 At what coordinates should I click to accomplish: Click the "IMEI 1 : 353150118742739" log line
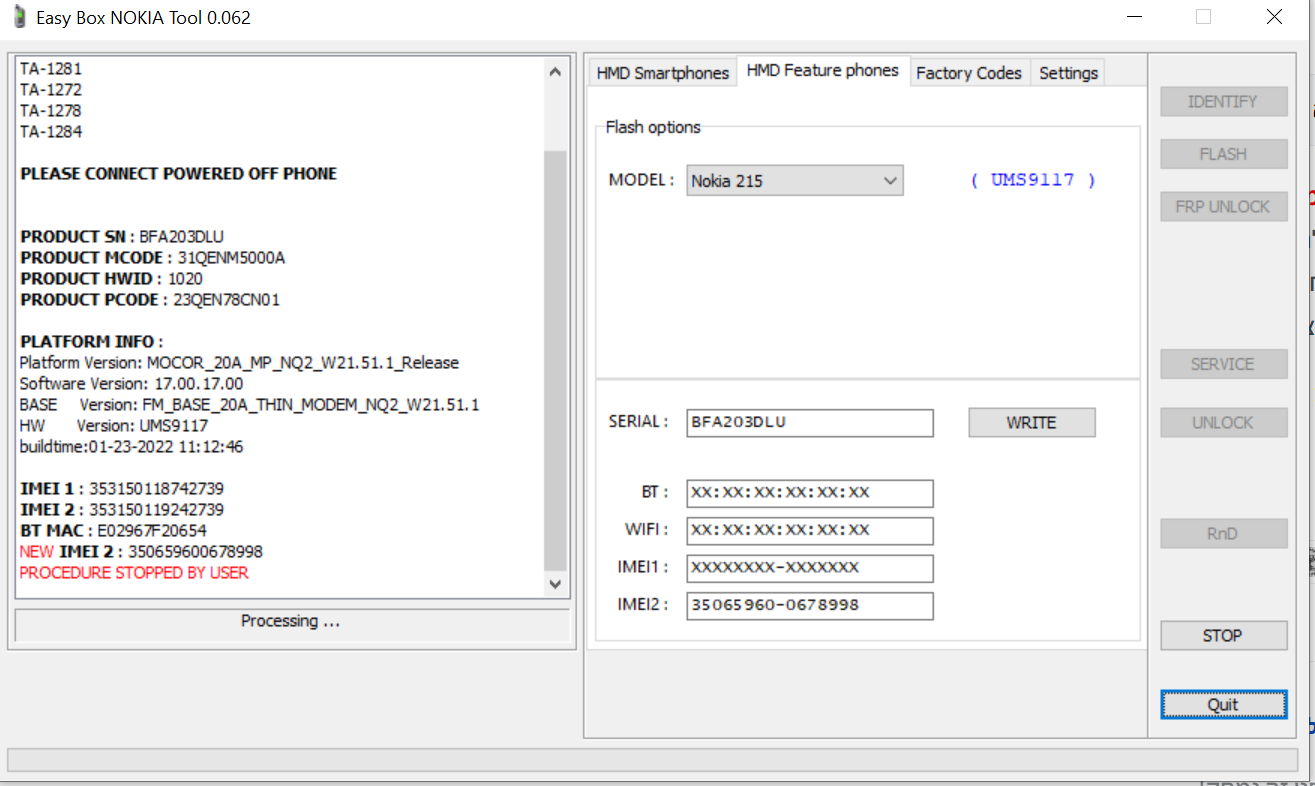(122, 489)
